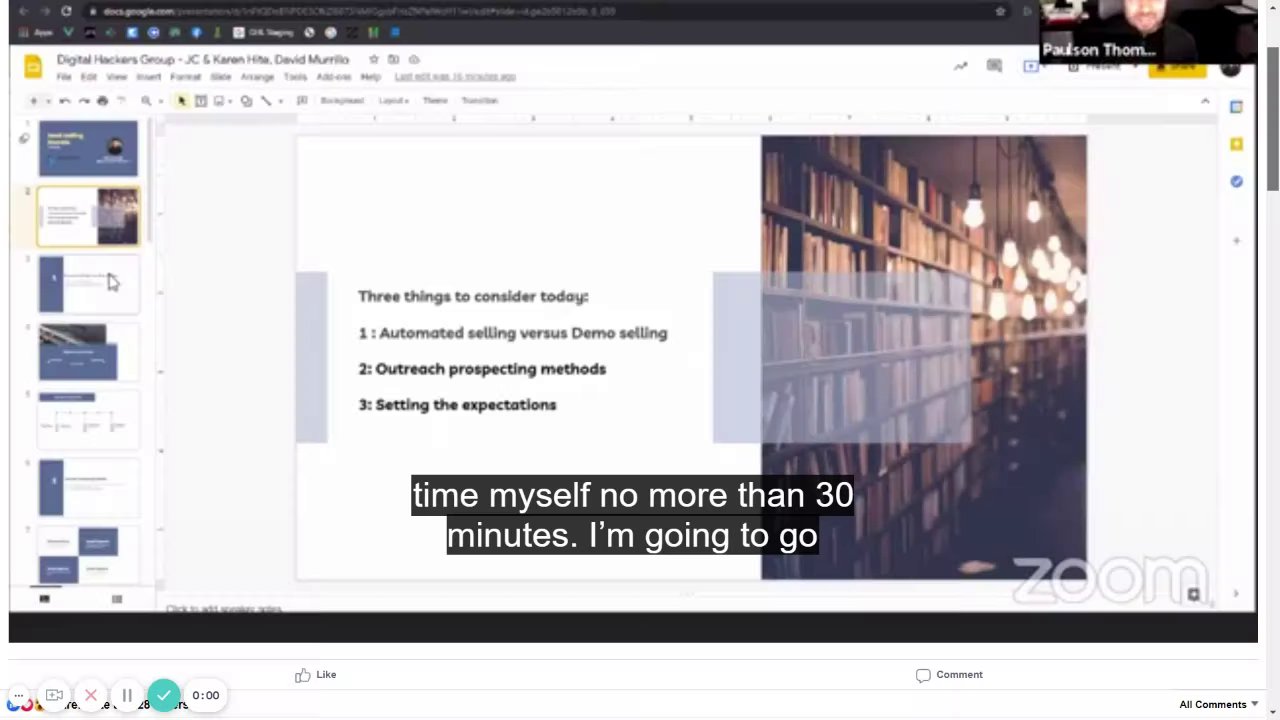1280x720 pixels.
Task: Click the move-to-folder icon beside title
Action: [x=394, y=60]
